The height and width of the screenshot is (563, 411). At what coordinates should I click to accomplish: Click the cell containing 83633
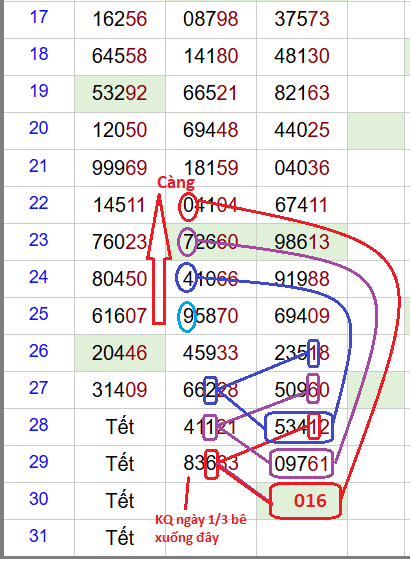click(x=211, y=464)
